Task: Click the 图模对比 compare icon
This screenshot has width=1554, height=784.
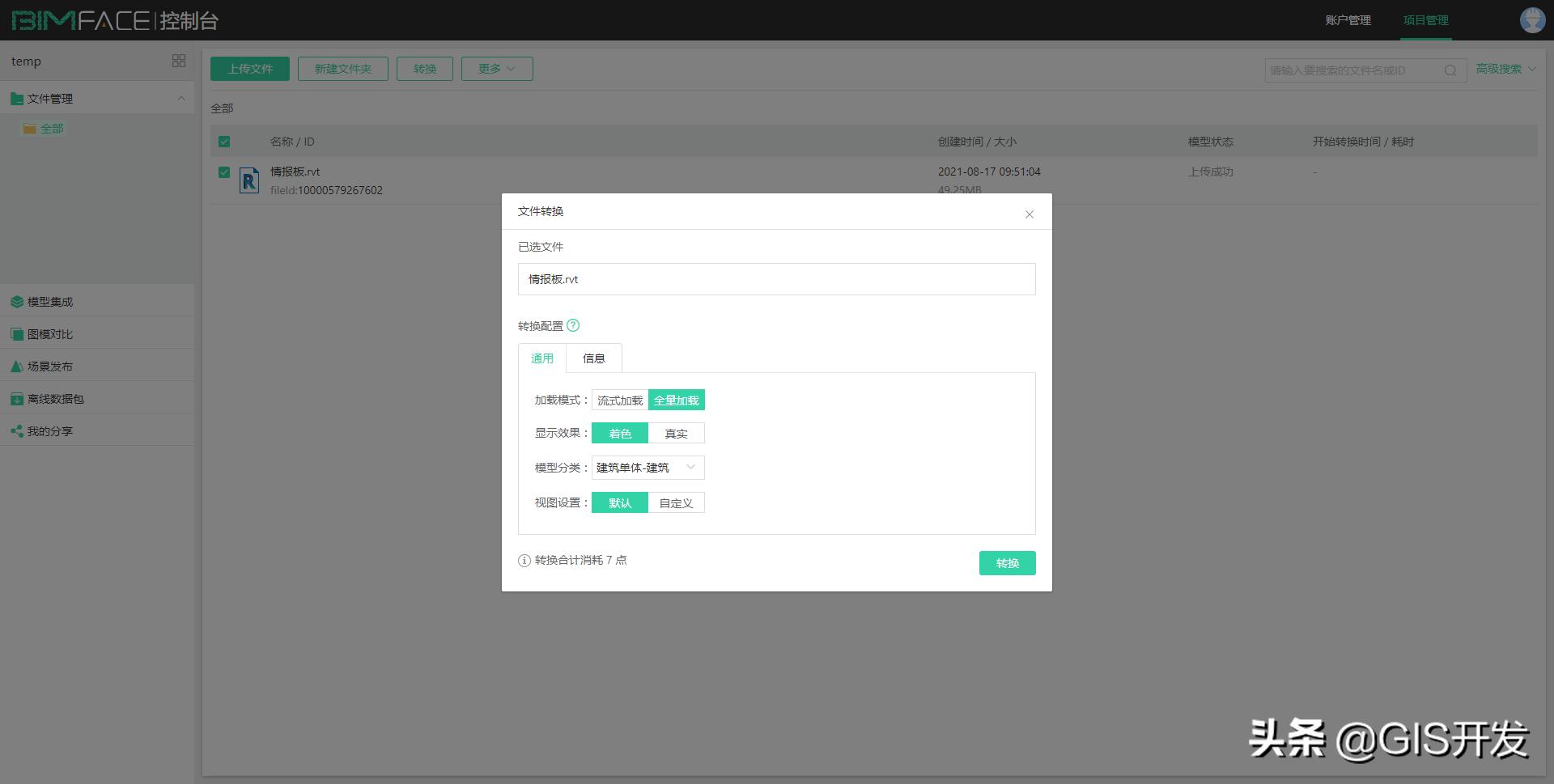Action: tap(17, 334)
